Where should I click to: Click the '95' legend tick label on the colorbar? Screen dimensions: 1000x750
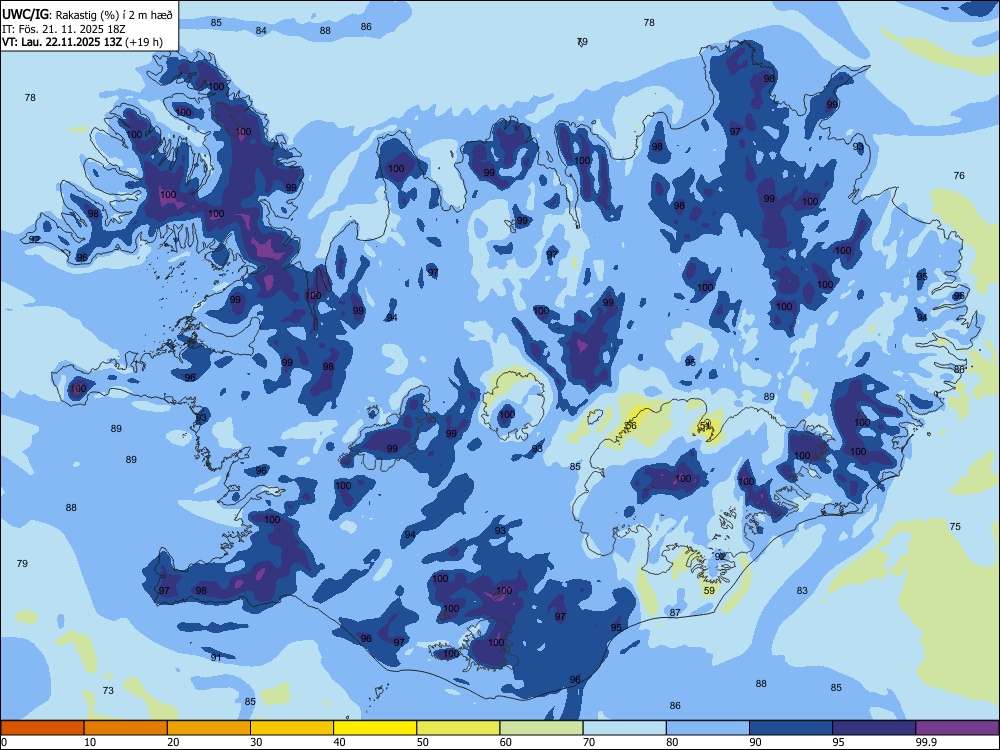[x=838, y=742]
